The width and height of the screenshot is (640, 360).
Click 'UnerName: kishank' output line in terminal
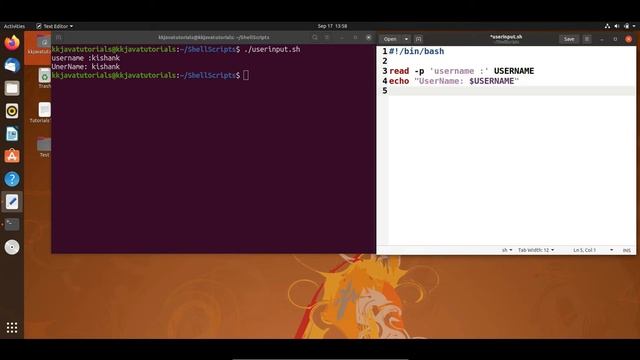[x=86, y=67]
